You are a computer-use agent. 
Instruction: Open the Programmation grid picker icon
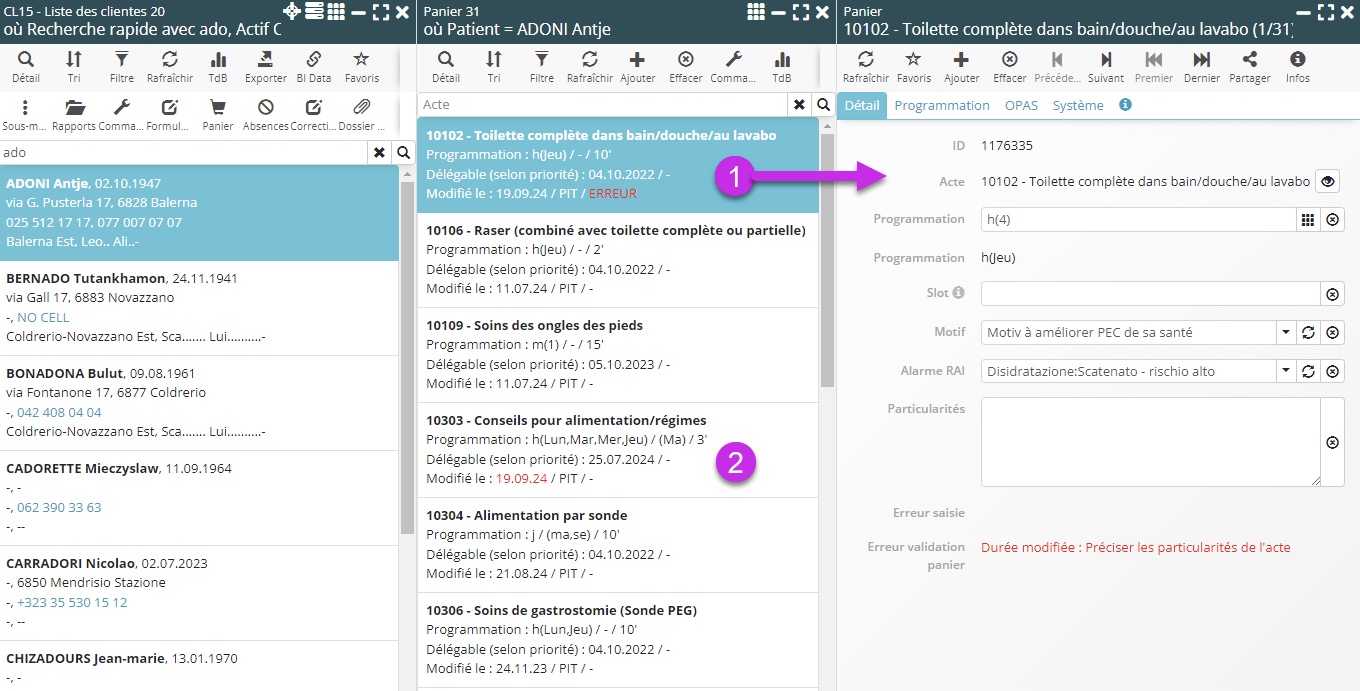(1307, 220)
